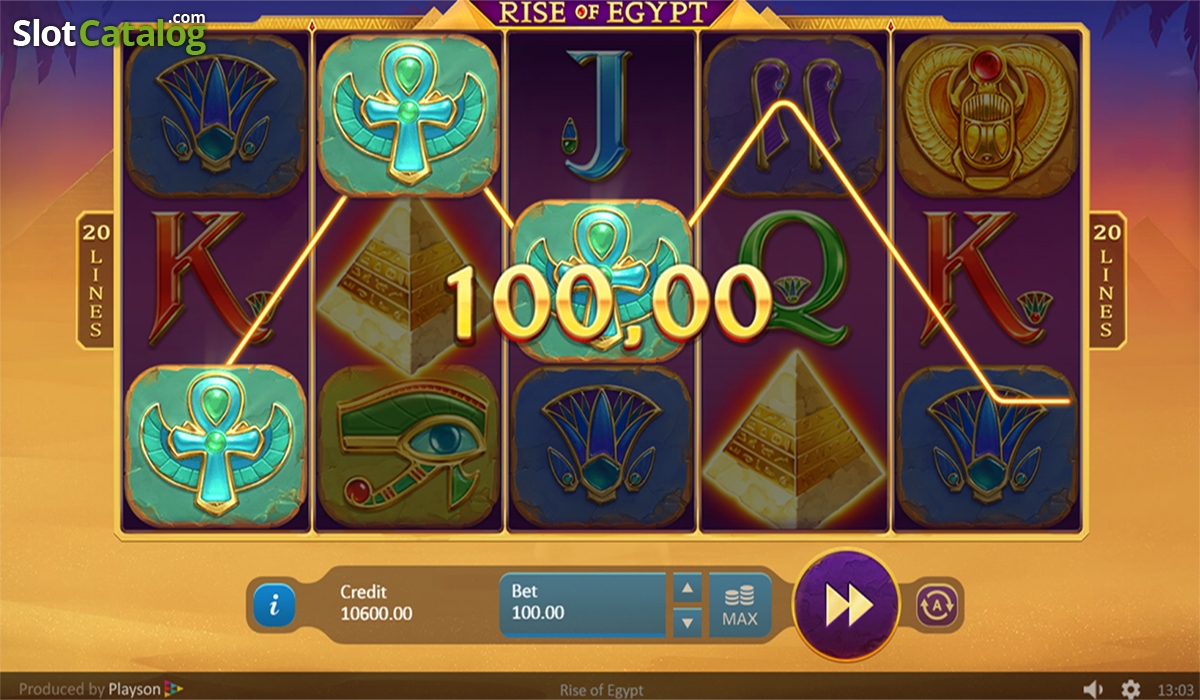Visit the SlotCatalog.com logo link

pyautogui.click(x=110, y=33)
